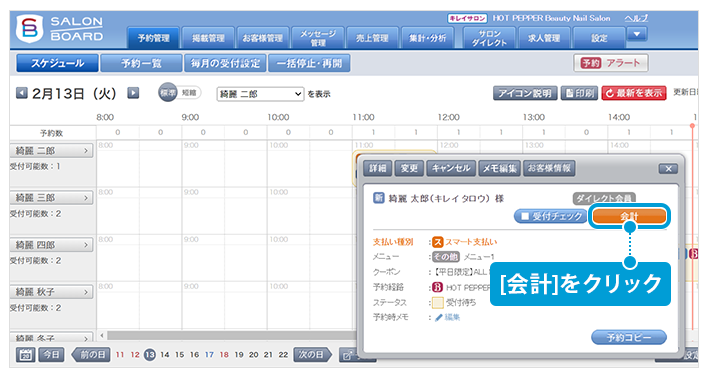Go to next day arrow beside 2月13日
Image resolution: width=710 pixels, height=378 pixels.
coord(133,93)
